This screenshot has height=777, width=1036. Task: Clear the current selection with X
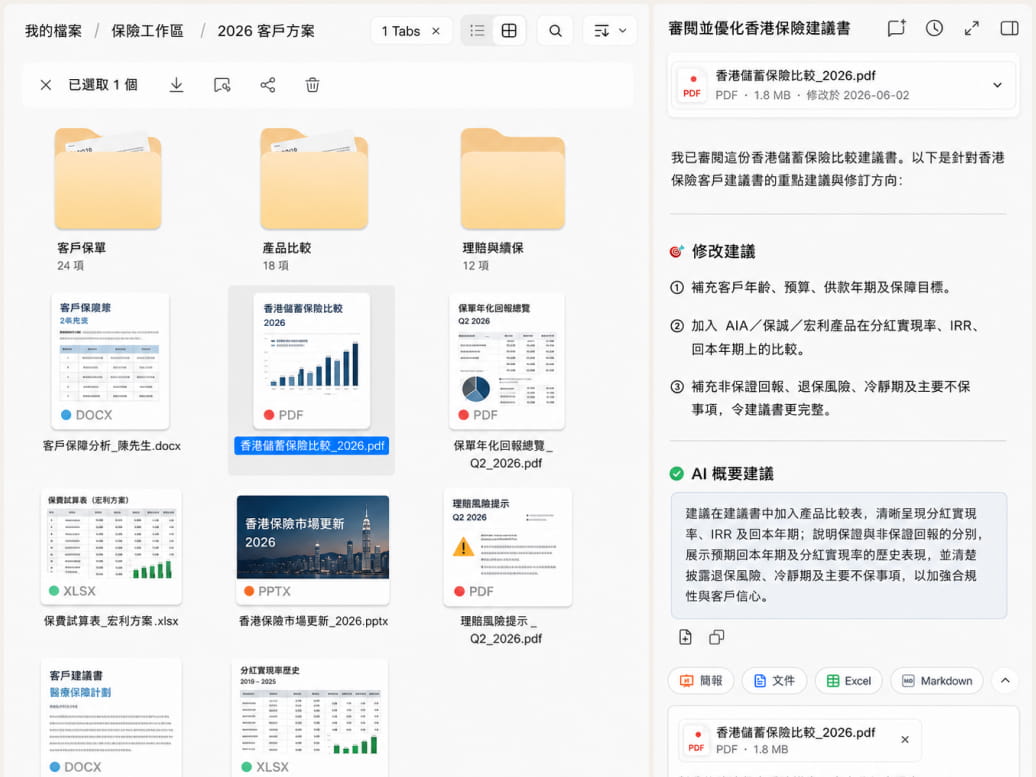coord(46,85)
